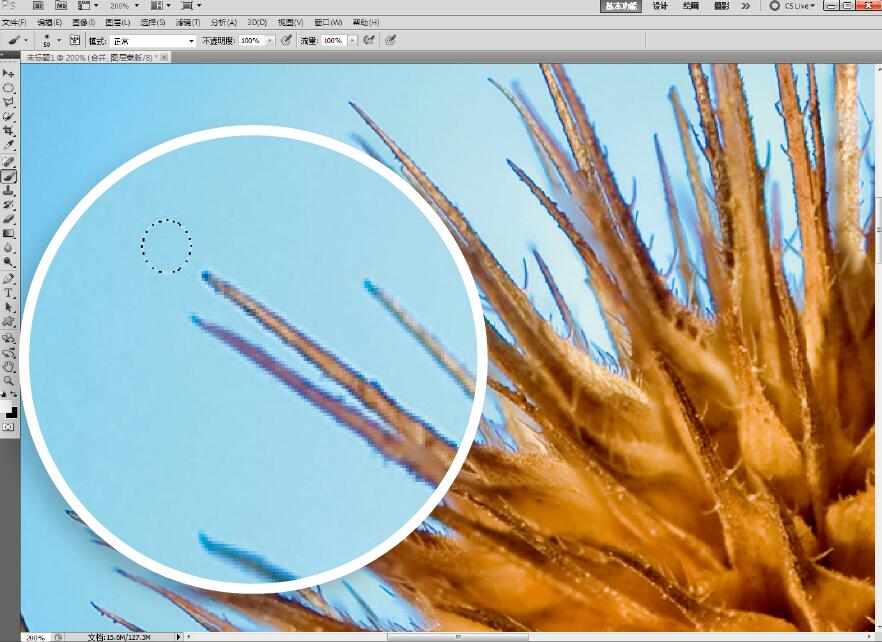Show more workspaces via double chevron
Screen dimensions: 882x642
click(746, 6)
